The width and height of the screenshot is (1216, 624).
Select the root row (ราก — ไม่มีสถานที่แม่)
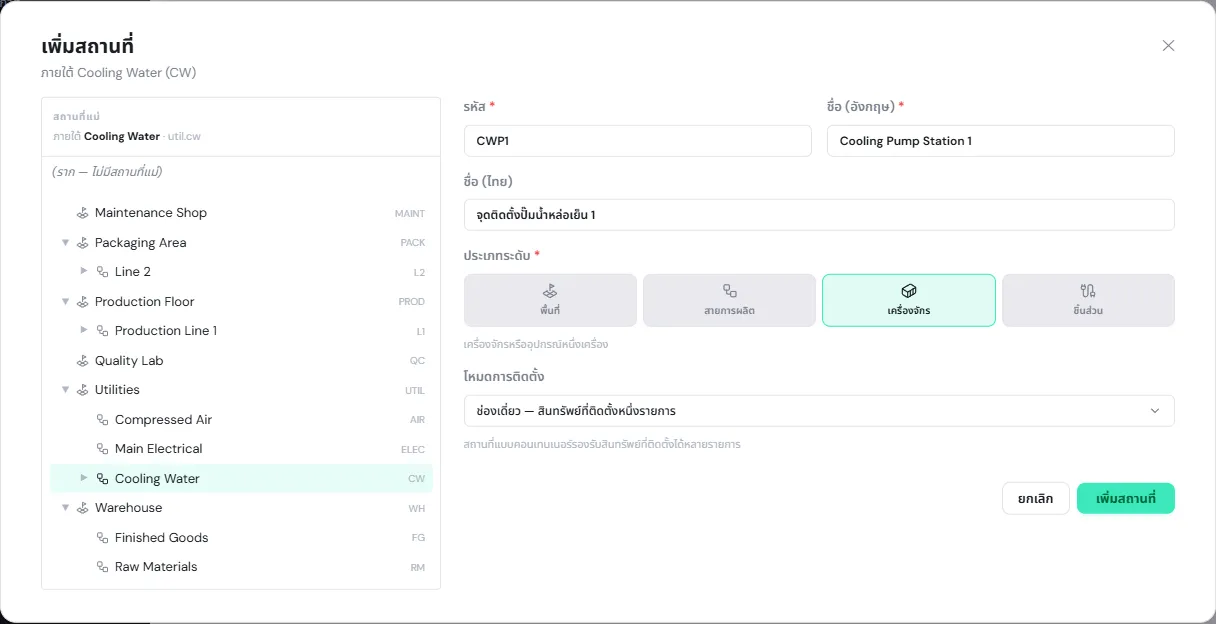(x=241, y=172)
